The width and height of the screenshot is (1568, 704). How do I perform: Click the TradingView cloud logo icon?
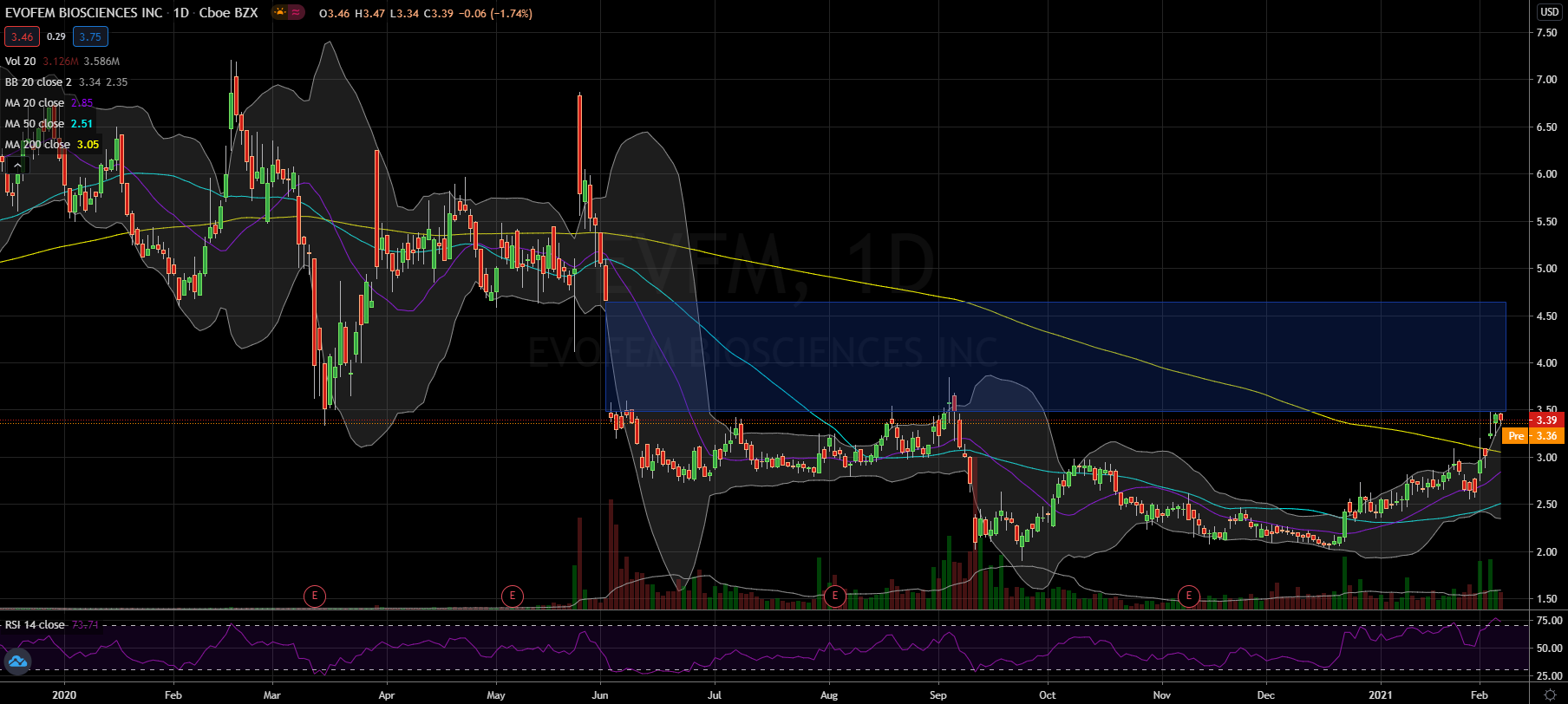pyautogui.click(x=17, y=662)
